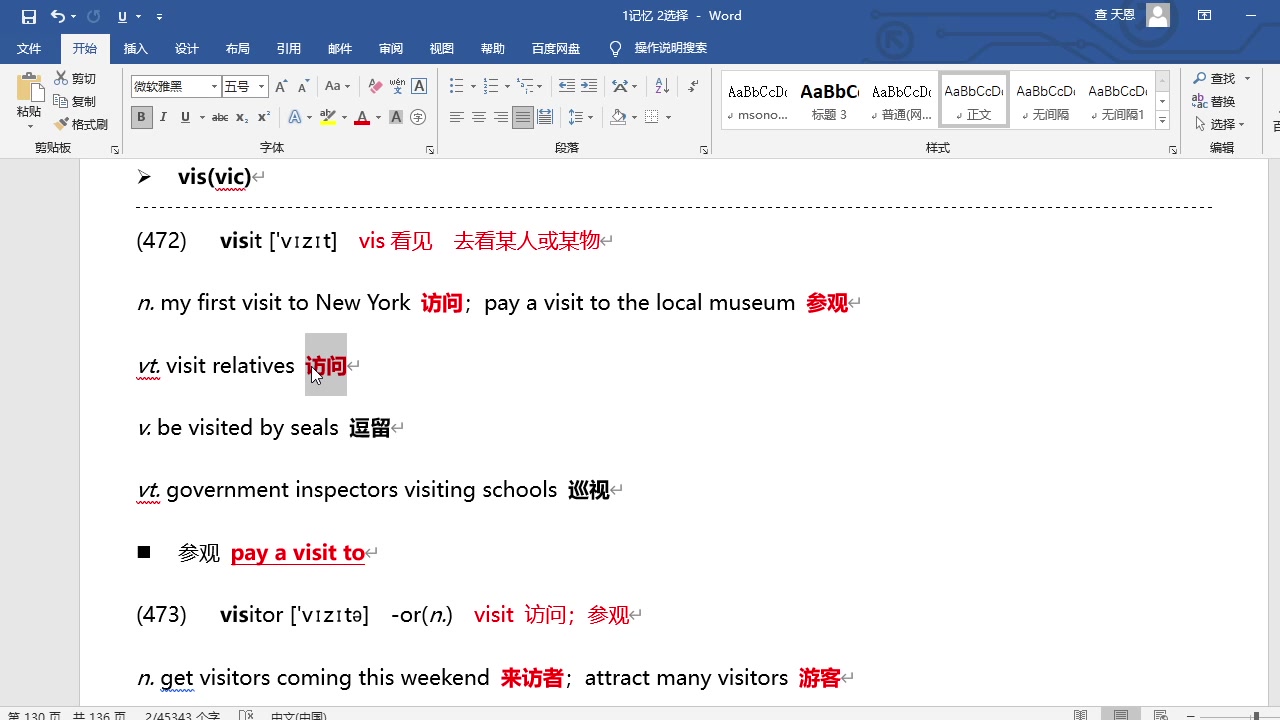Switch to the References (引用) tab
The height and width of the screenshot is (720, 1280).
(x=289, y=49)
